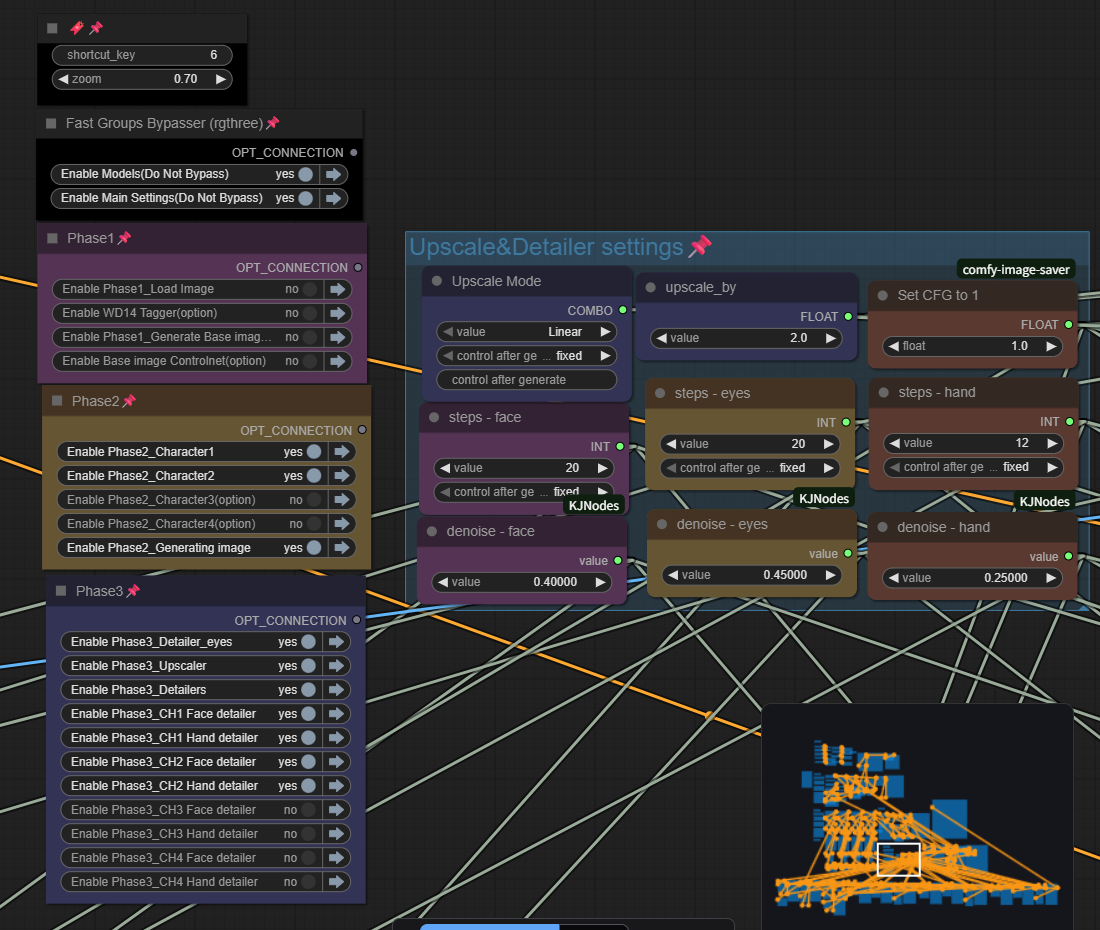Disable Enable Phase2_Generating image toggle
The image size is (1100, 930).
(x=314, y=548)
